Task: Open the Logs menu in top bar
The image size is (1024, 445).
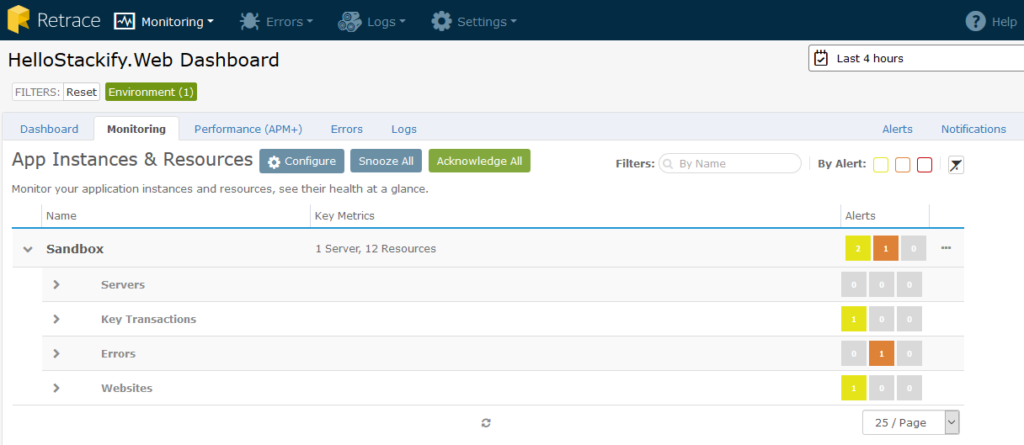Action: coord(372,22)
